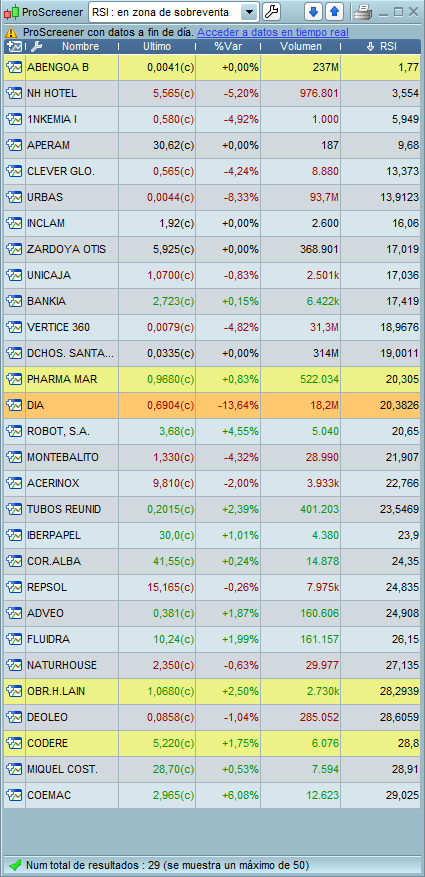Open chart icon for PHARMA MAR
Image resolution: width=425 pixels, height=877 pixels.
point(14,380)
